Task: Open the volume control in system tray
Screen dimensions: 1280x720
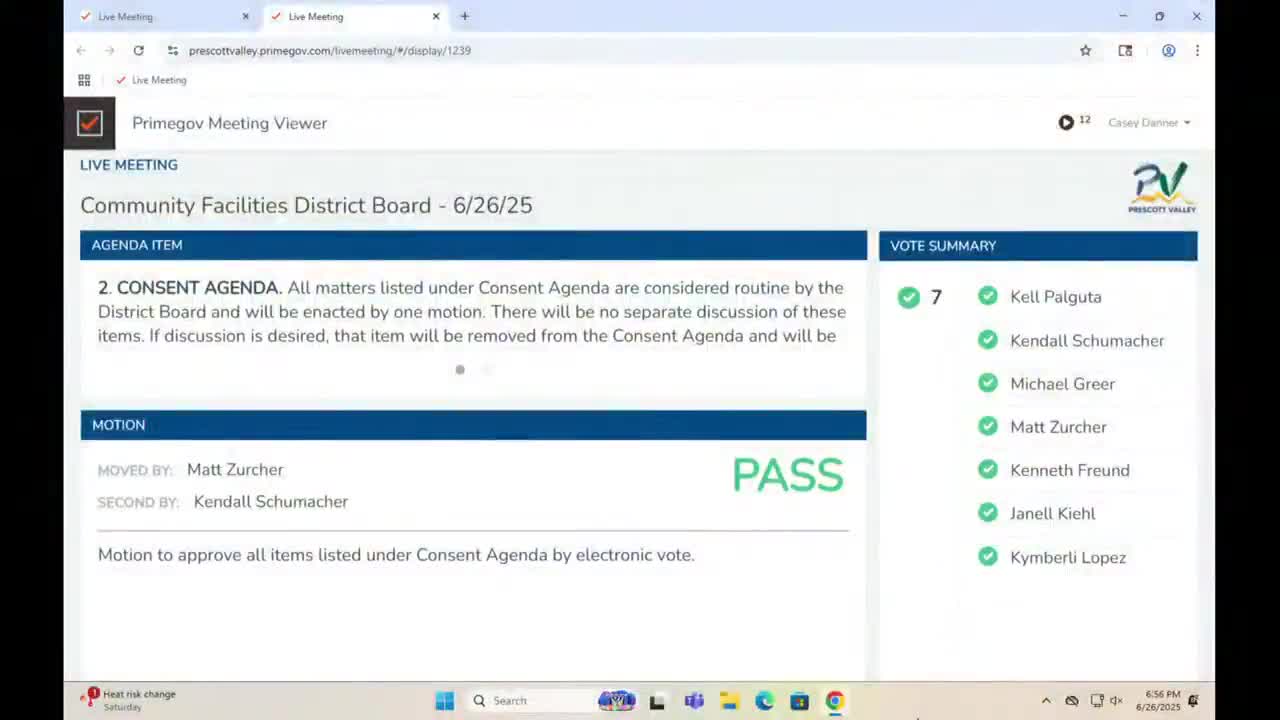Action: pyautogui.click(x=1116, y=701)
